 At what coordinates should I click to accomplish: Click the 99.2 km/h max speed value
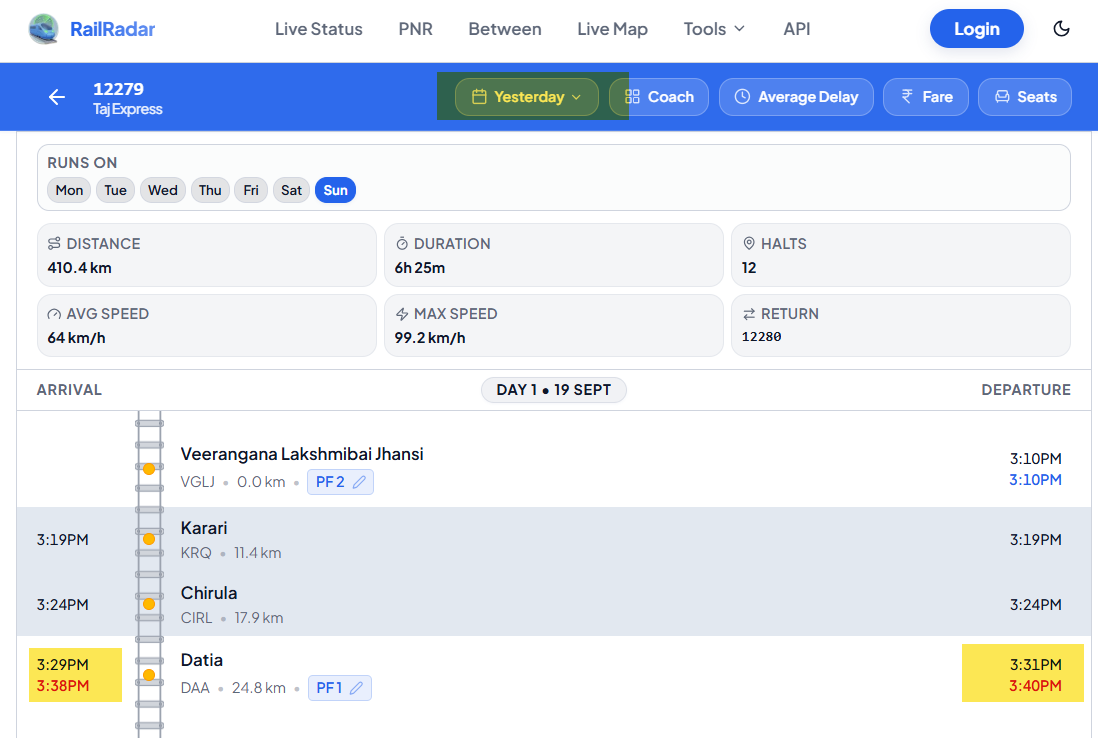click(x=429, y=337)
